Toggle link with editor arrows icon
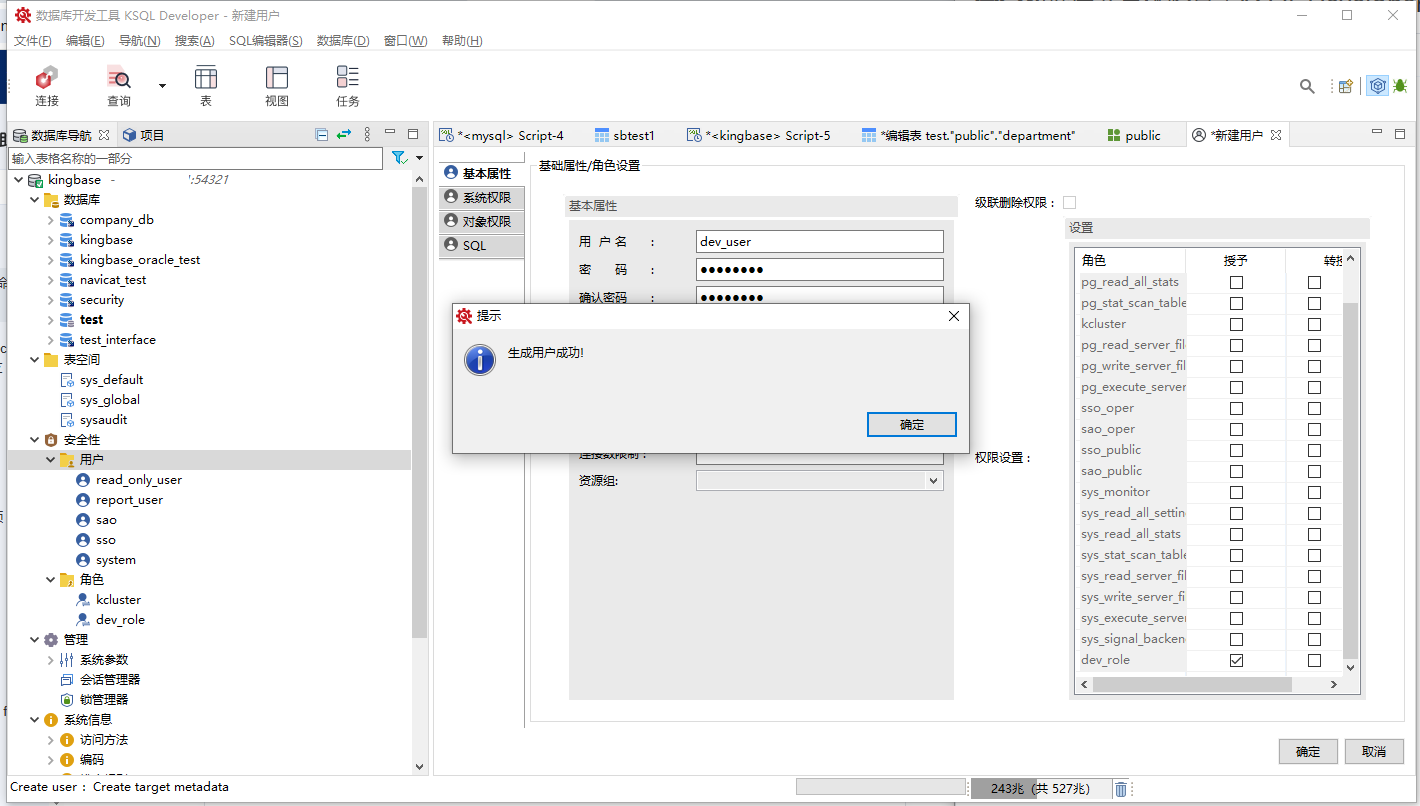 (x=344, y=135)
